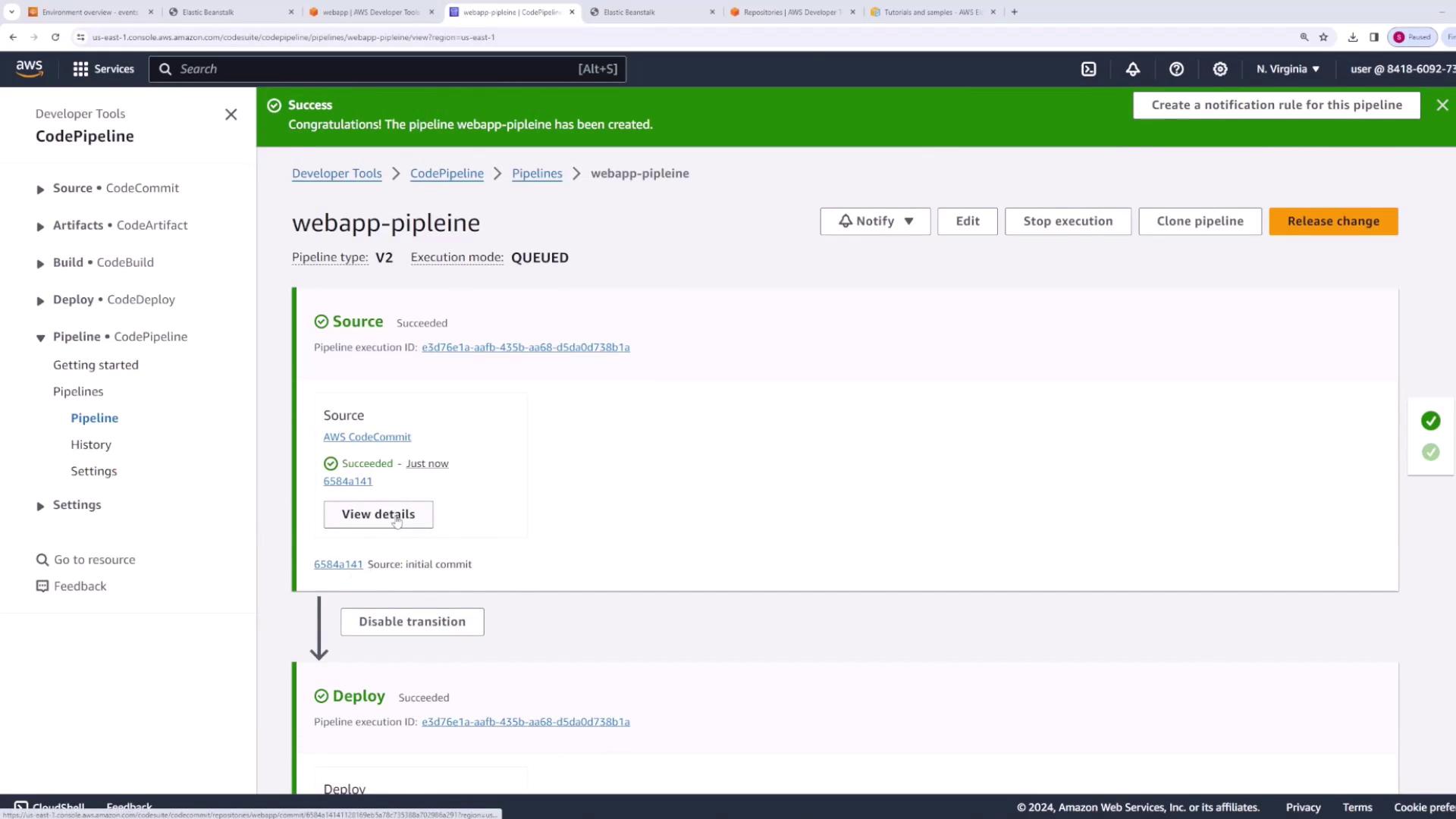The height and width of the screenshot is (819, 1456).
Task: Open History in the sidebar
Action: [x=91, y=445]
